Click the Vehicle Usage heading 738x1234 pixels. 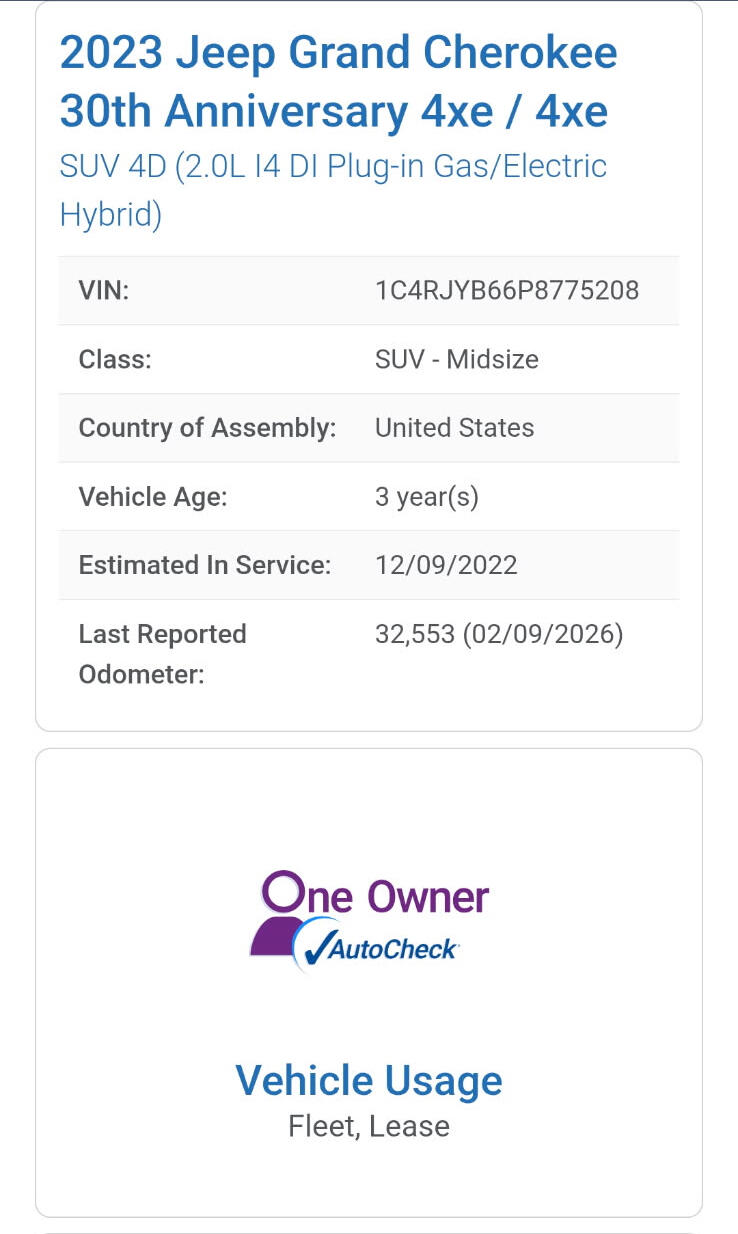click(369, 1081)
